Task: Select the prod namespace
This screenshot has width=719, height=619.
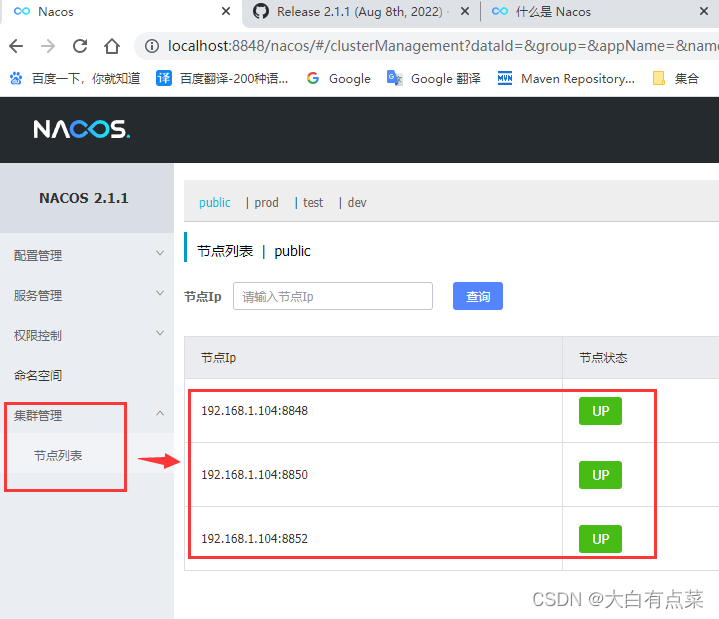Action: [x=266, y=202]
